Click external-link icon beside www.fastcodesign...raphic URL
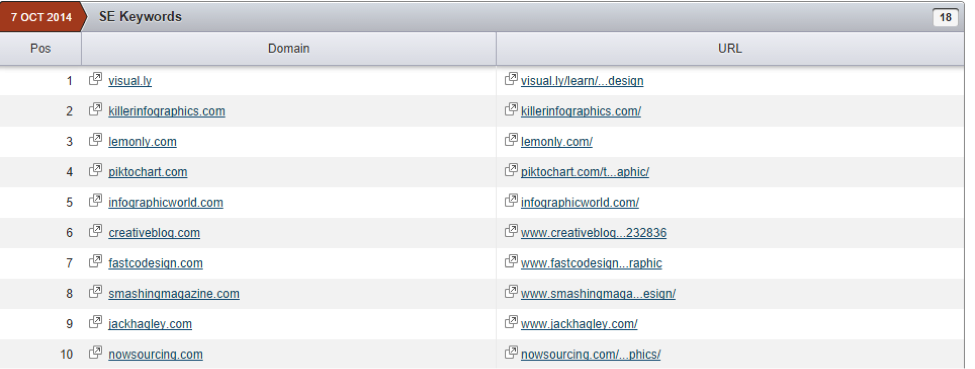 pyautogui.click(x=511, y=261)
